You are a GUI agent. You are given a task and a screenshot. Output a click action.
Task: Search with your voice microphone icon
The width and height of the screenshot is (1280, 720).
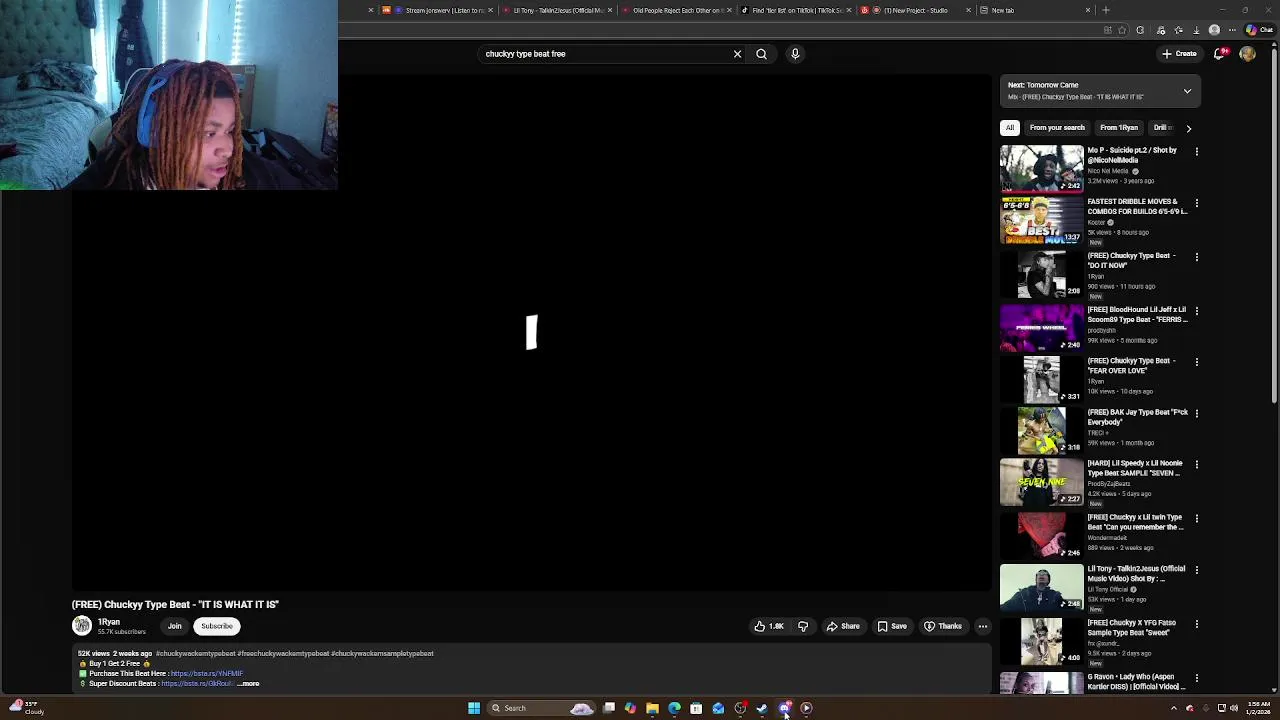point(795,54)
